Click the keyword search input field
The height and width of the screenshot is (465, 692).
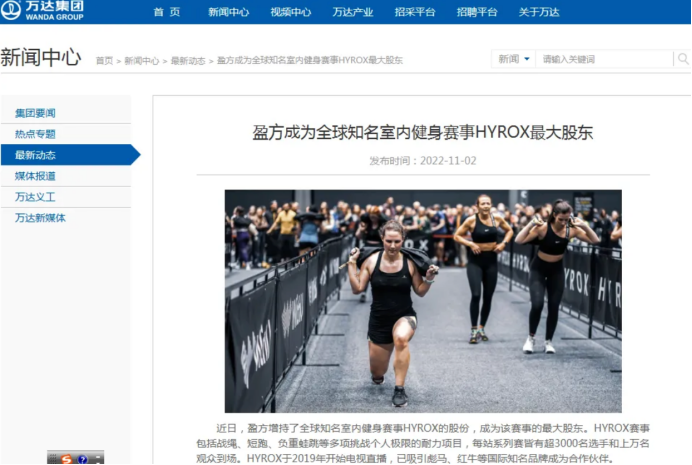coord(605,59)
